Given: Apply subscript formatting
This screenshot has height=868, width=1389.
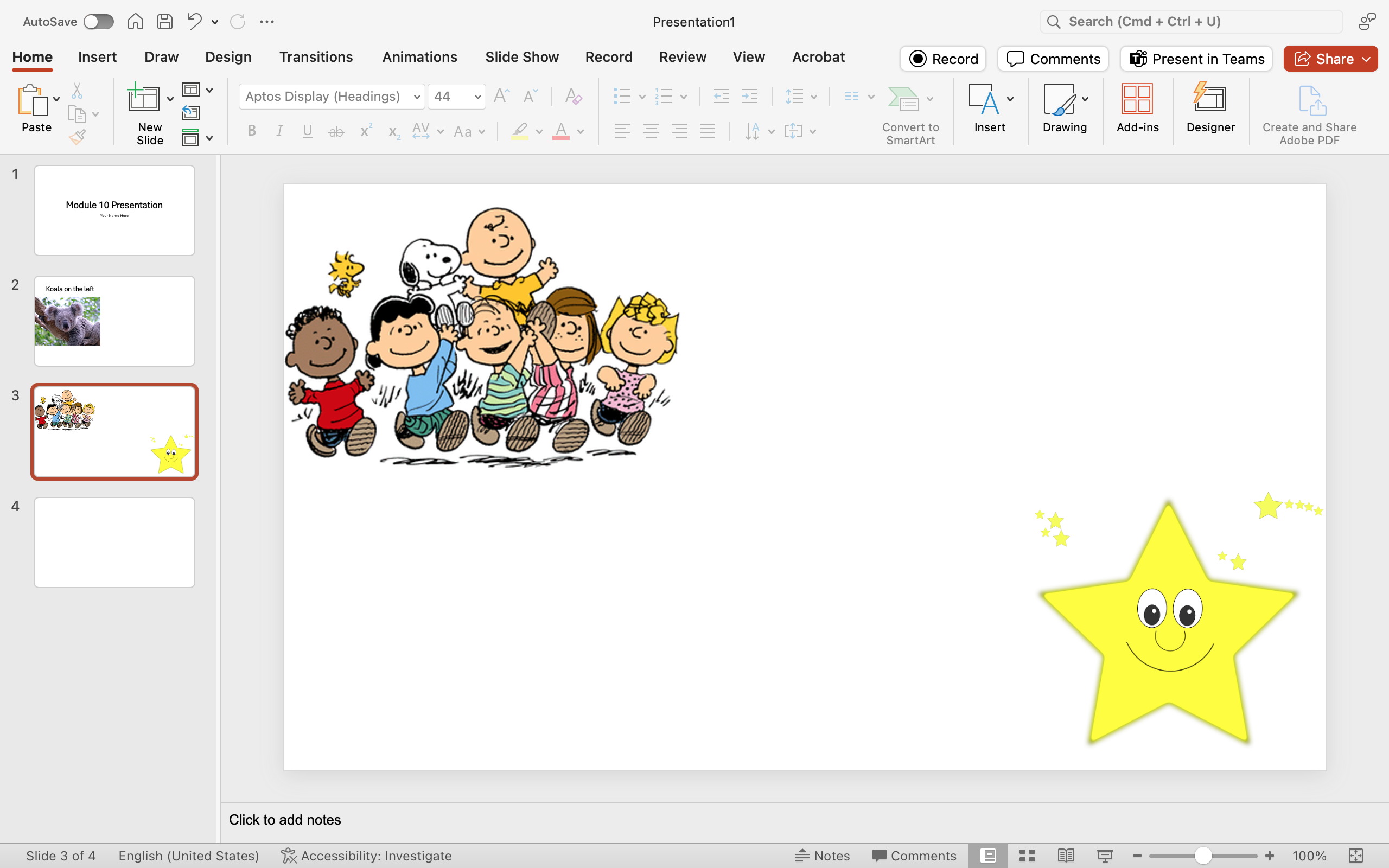Looking at the screenshot, I should (394, 131).
